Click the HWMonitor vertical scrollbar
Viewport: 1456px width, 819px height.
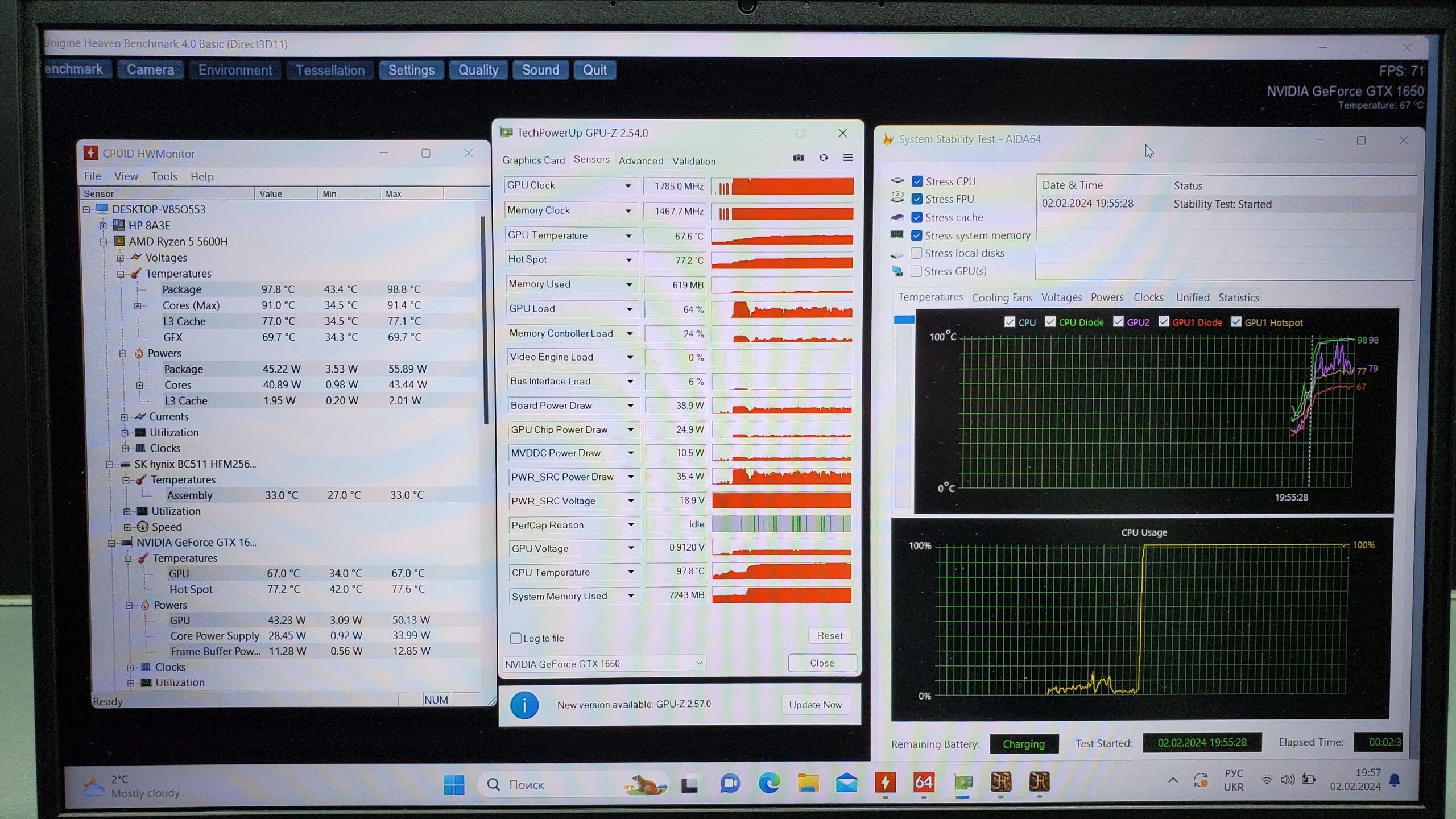[484, 318]
